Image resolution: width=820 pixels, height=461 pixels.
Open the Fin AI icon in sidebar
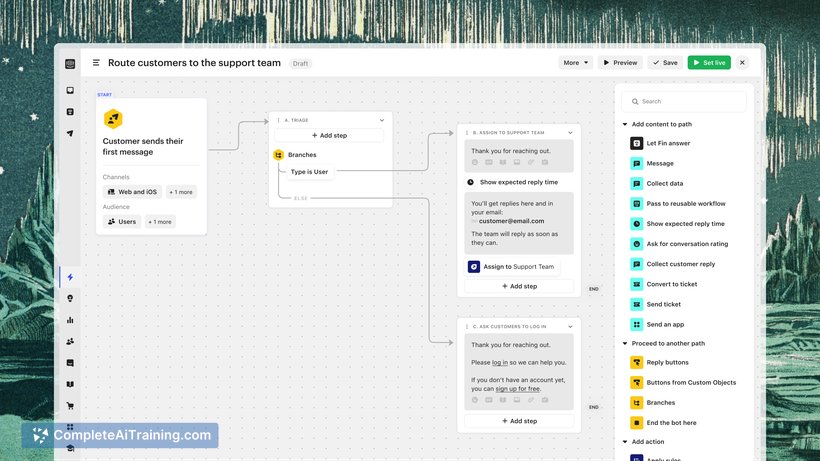click(70, 112)
